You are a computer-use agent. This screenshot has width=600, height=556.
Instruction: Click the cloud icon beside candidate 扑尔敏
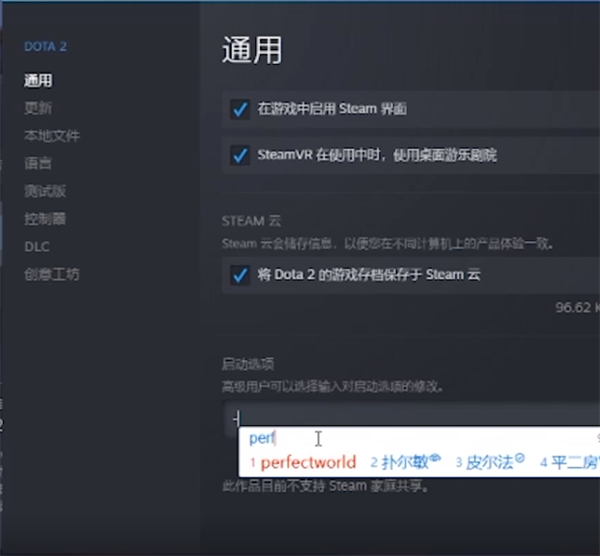[436, 458]
